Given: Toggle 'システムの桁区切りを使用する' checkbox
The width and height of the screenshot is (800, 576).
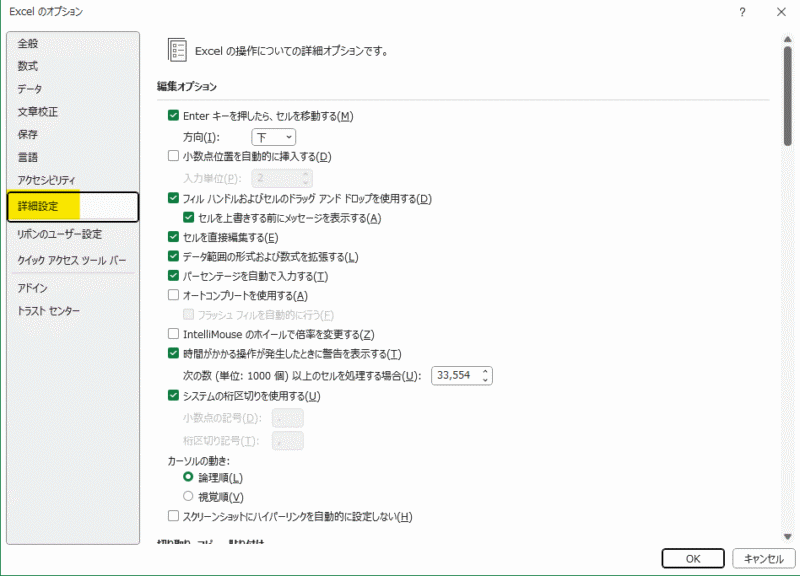Looking at the screenshot, I should (x=173, y=395).
